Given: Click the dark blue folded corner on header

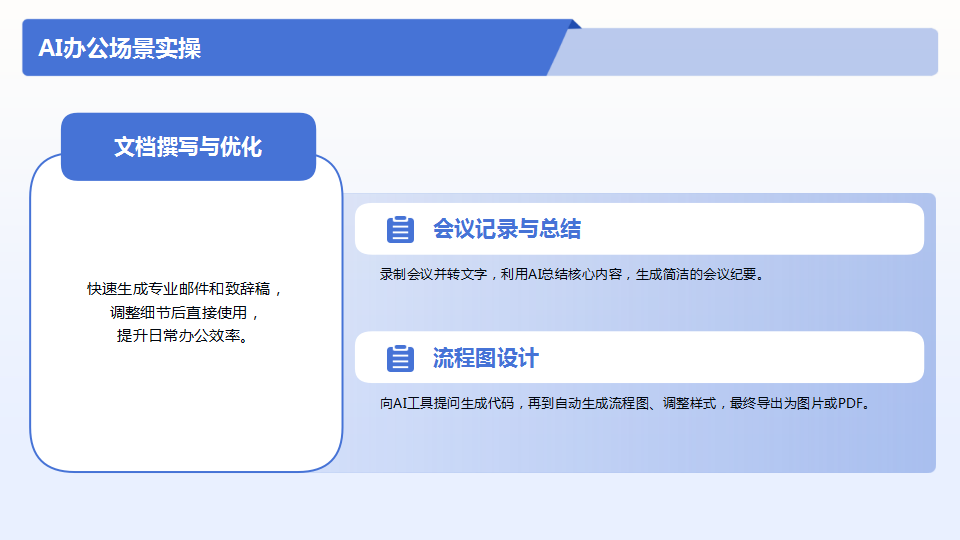Looking at the screenshot, I should tap(574, 23).
